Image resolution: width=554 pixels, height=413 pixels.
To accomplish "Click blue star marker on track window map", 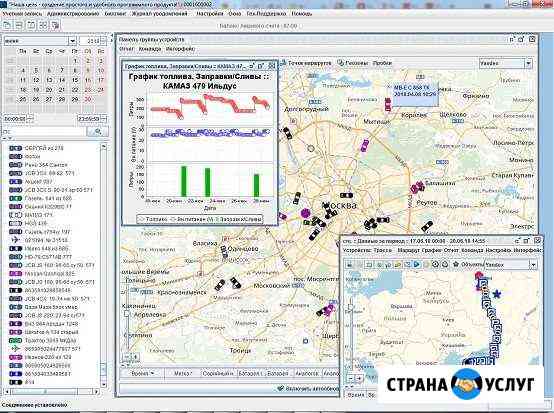I will pos(497,294).
